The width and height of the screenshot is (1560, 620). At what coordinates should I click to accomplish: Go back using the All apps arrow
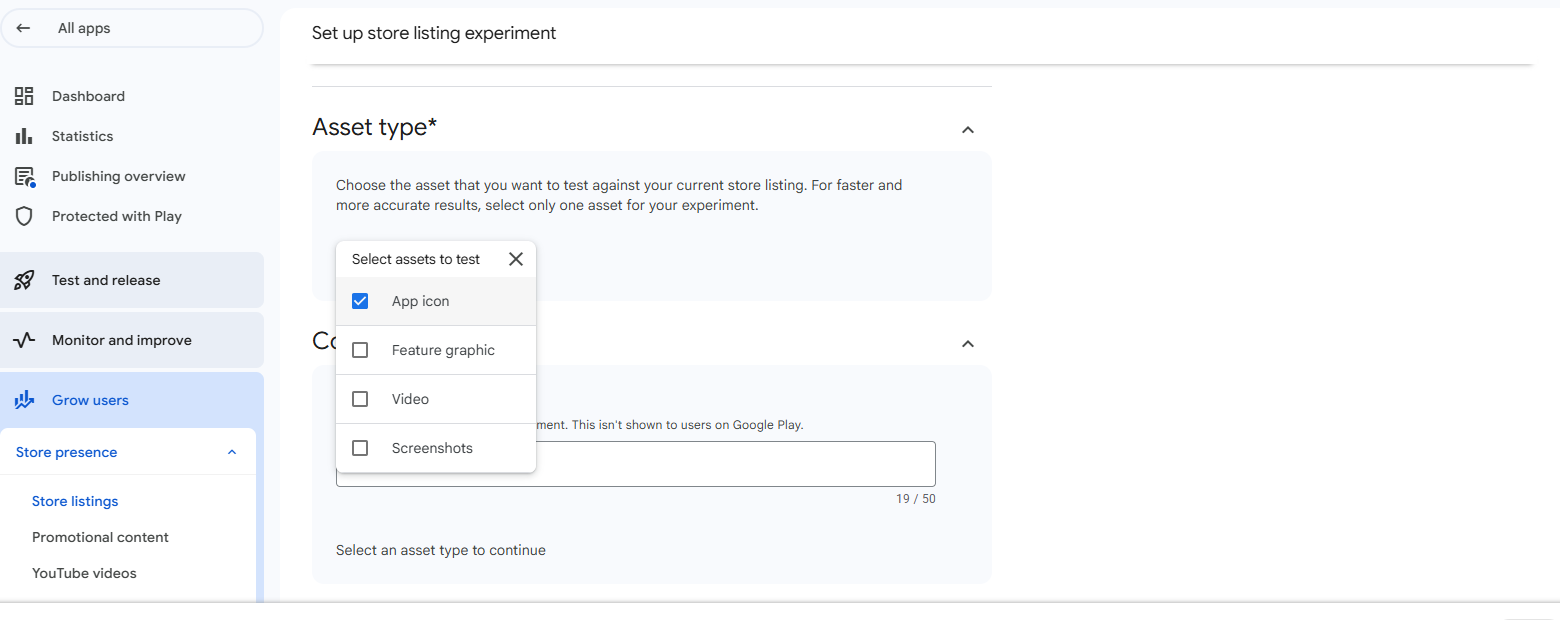24,28
